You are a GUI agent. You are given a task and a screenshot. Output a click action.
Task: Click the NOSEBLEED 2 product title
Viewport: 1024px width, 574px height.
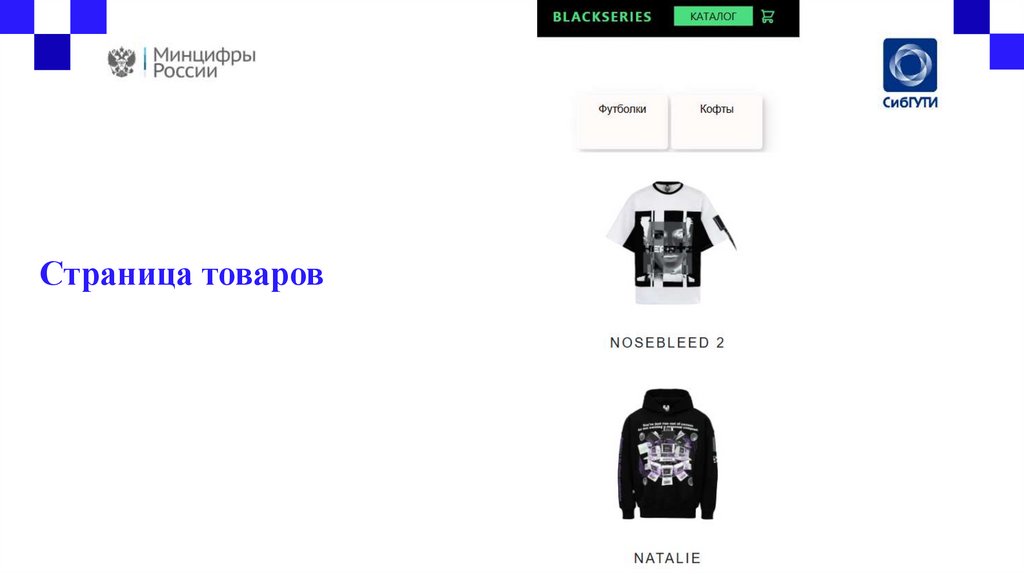click(x=667, y=343)
